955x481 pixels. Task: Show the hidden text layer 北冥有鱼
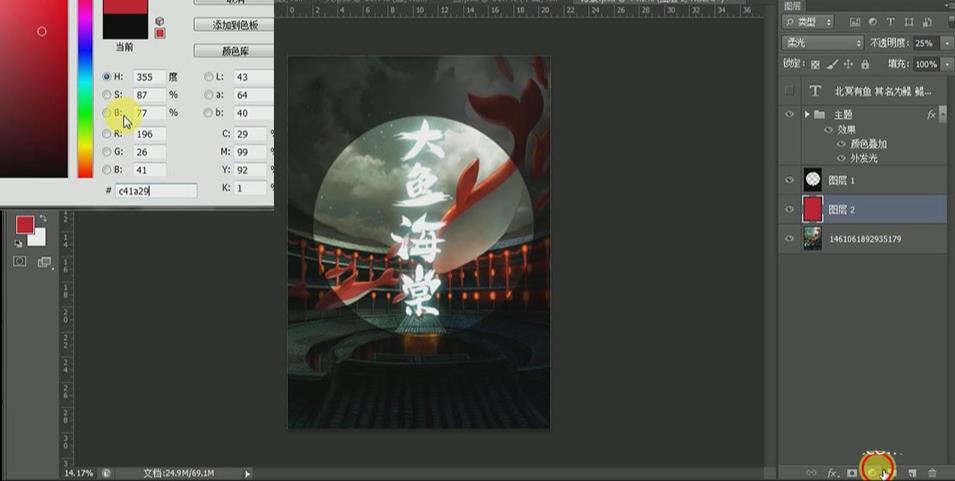coord(790,91)
